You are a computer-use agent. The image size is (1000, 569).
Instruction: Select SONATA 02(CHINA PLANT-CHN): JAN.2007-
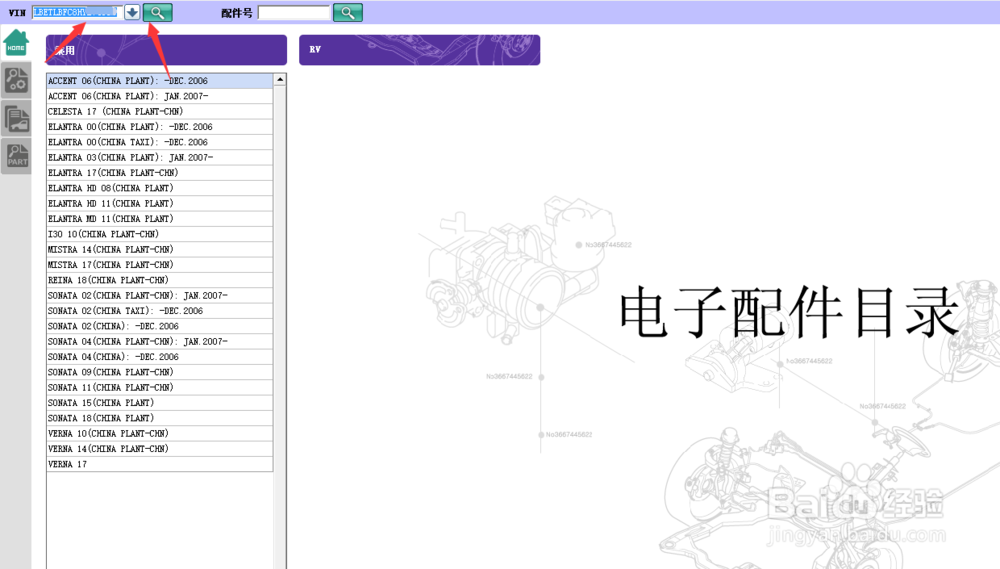(x=159, y=295)
